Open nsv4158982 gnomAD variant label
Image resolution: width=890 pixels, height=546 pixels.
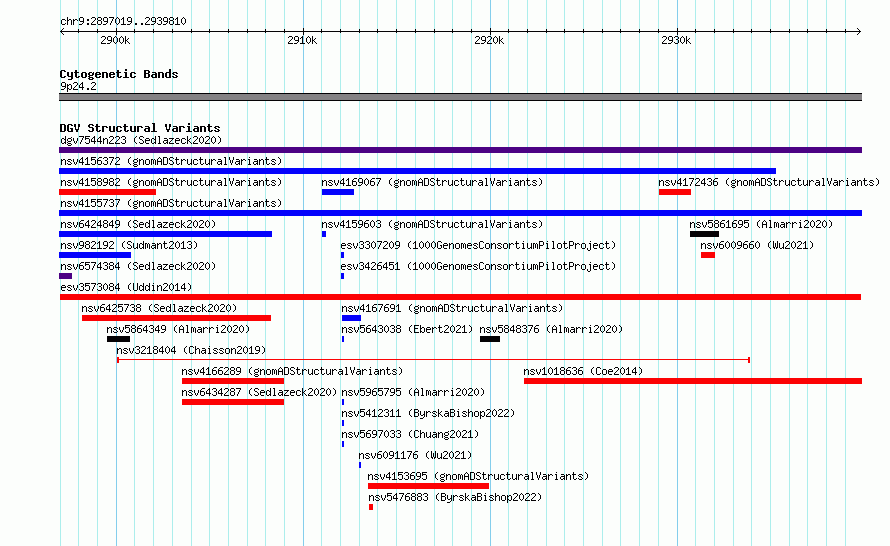pos(171,182)
